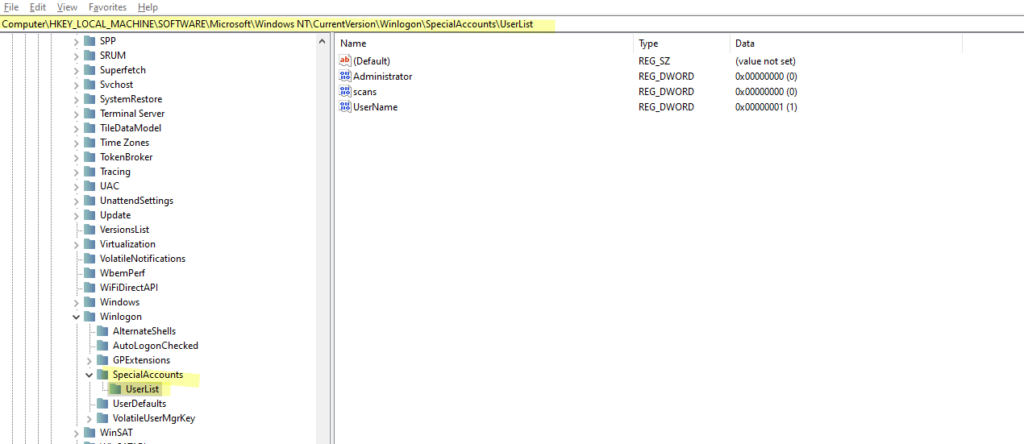Image resolution: width=1024 pixels, height=444 pixels.
Task: Select the scans value name
Action: 364,91
